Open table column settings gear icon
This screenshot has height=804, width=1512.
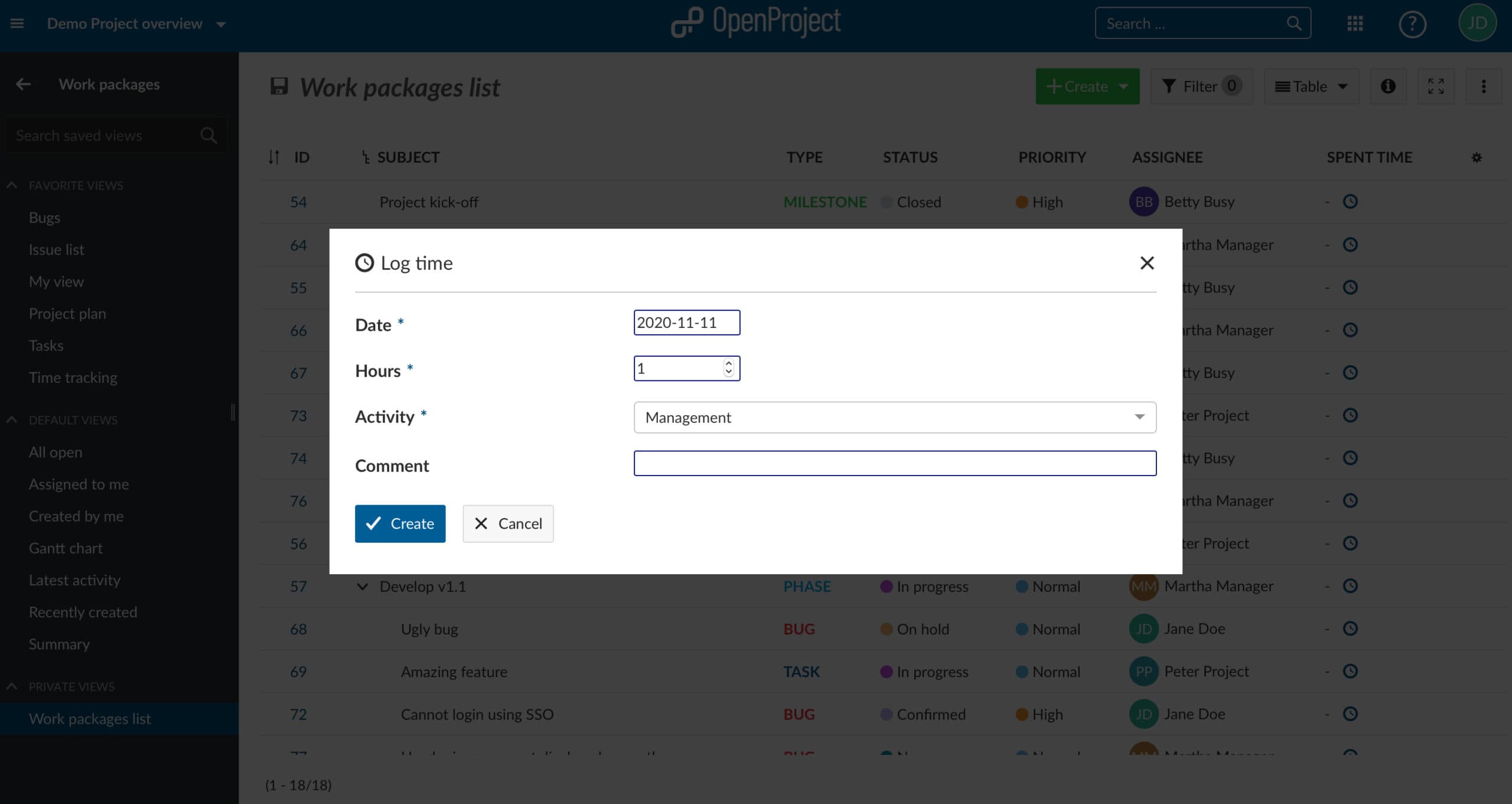1477,158
